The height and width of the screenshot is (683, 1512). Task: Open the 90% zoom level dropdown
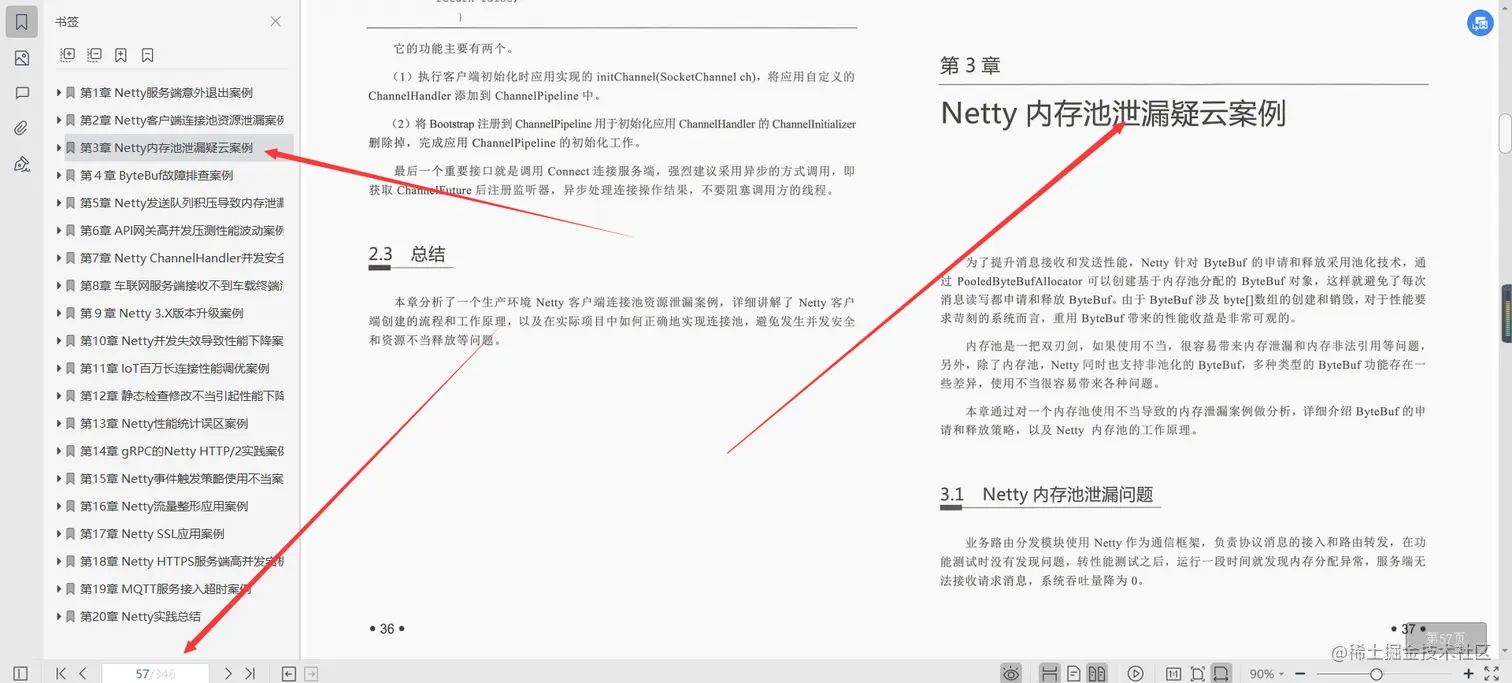click(x=1268, y=672)
